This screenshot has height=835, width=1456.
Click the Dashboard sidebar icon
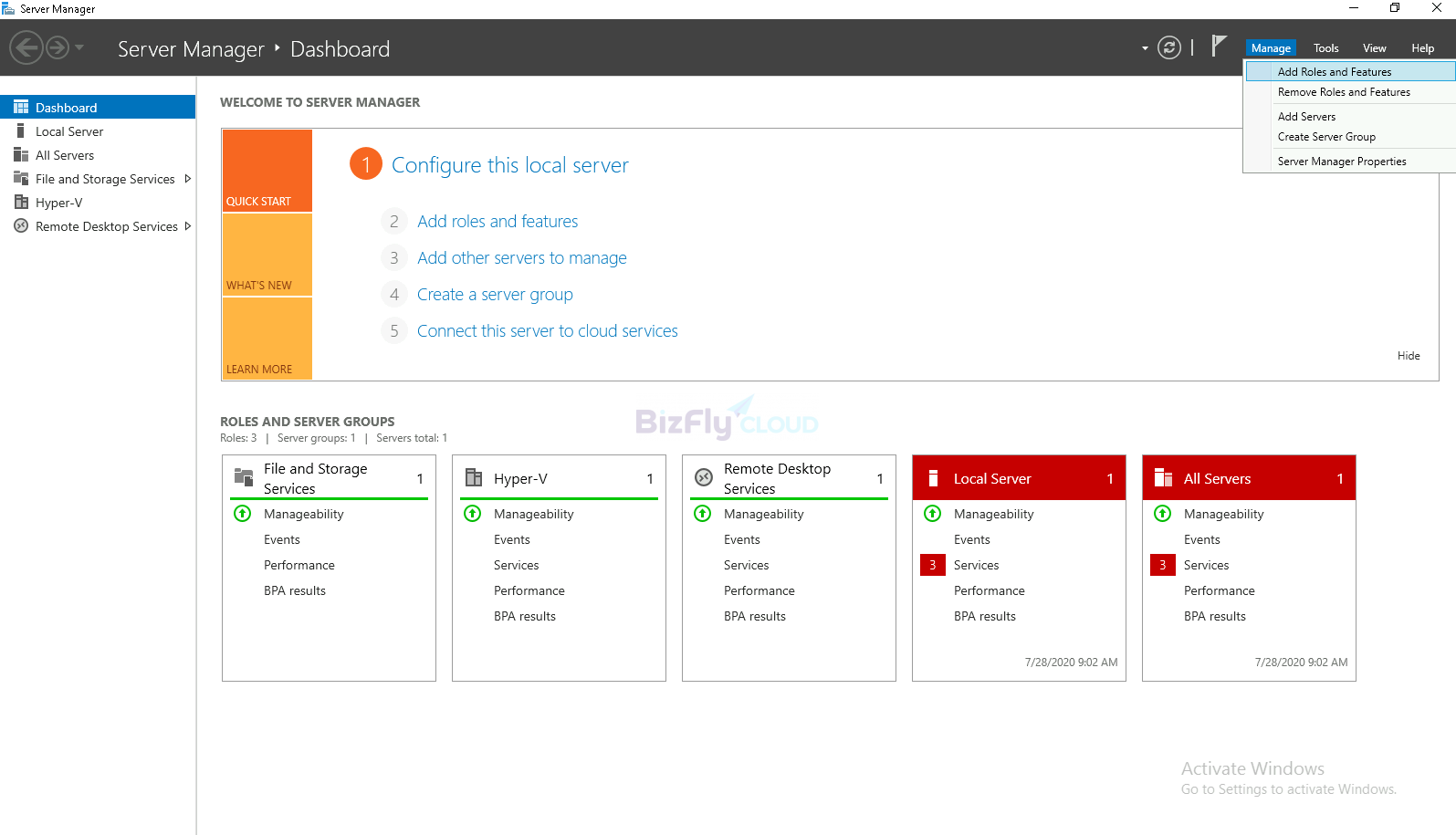pyautogui.click(x=21, y=107)
